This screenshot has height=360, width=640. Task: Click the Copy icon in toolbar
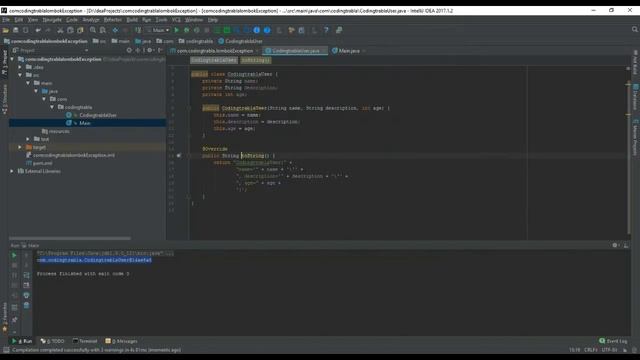point(70,30)
